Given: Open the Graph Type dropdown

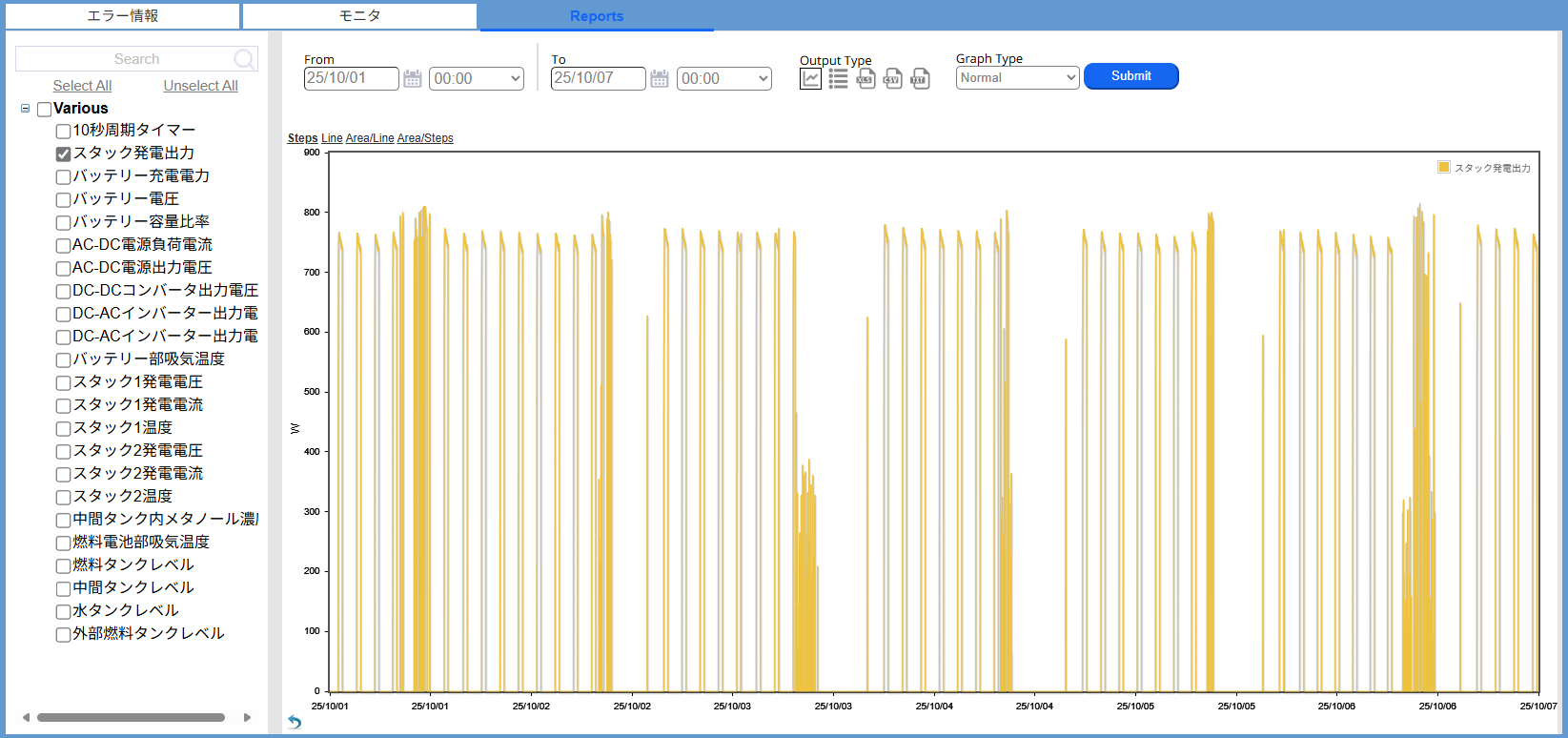Looking at the screenshot, I should (1017, 78).
